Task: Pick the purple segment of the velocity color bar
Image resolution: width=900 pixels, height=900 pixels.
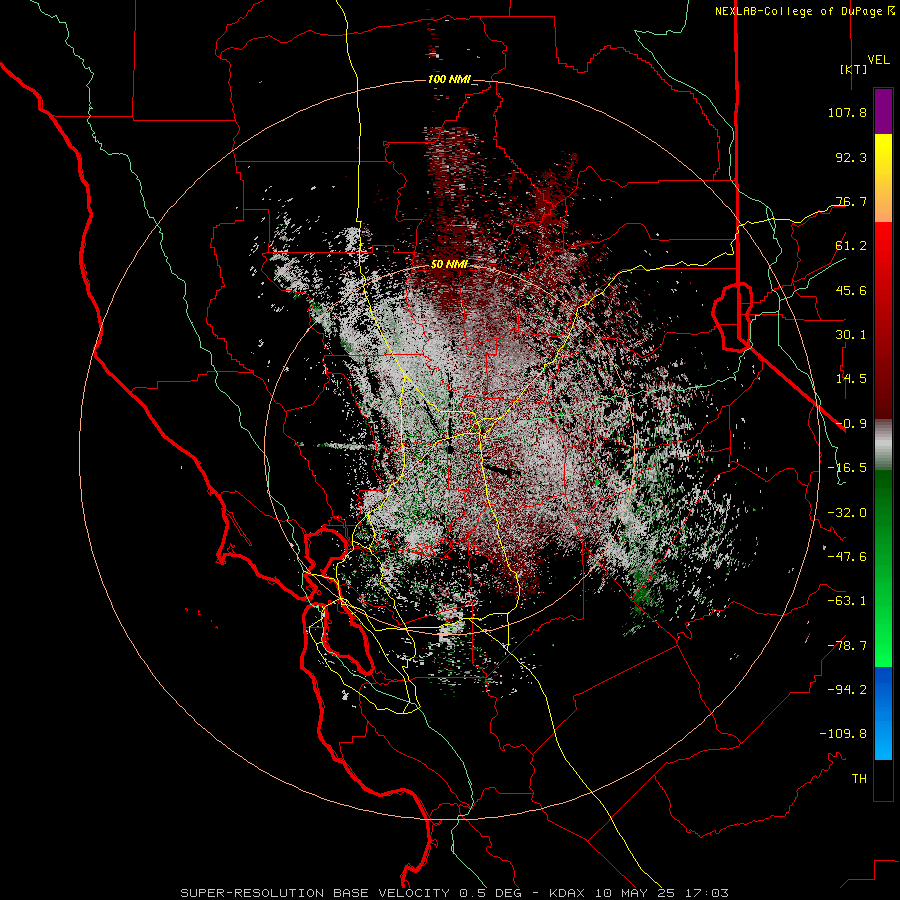Action: pyautogui.click(x=883, y=112)
